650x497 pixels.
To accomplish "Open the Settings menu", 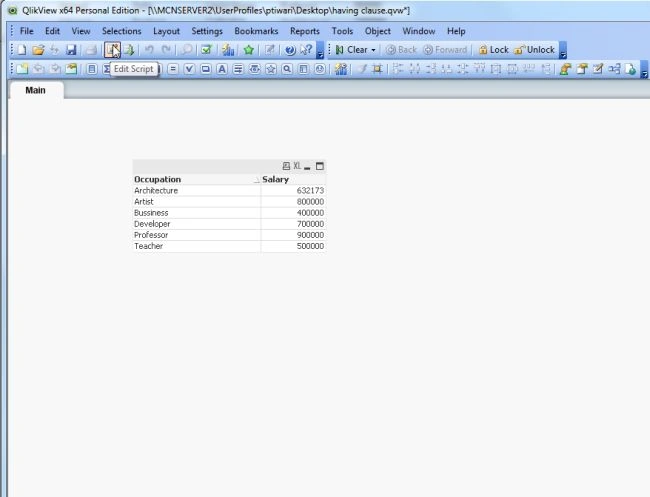I will (x=207, y=31).
